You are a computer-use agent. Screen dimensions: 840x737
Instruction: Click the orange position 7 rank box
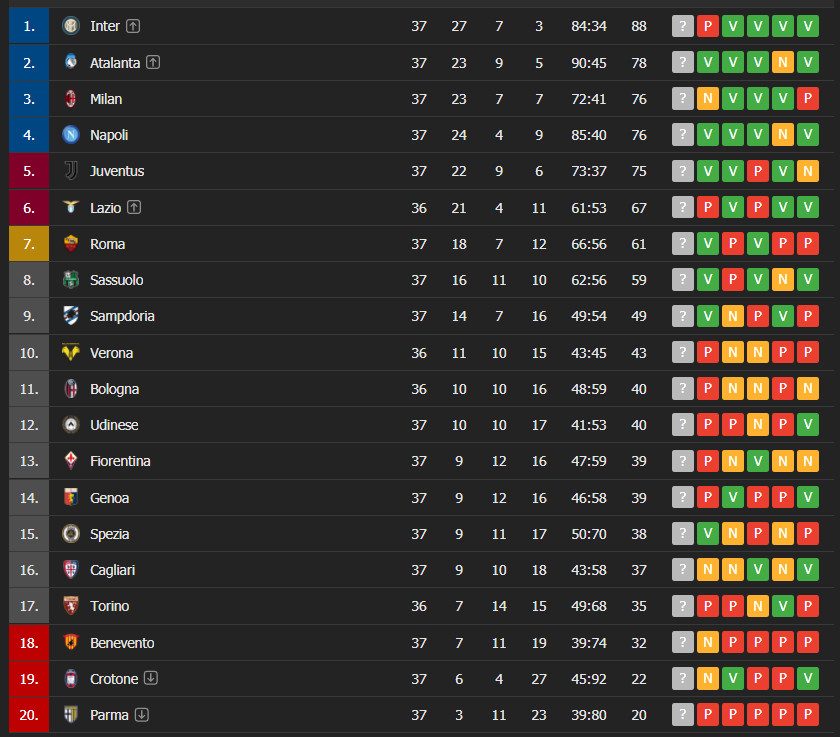[29, 244]
